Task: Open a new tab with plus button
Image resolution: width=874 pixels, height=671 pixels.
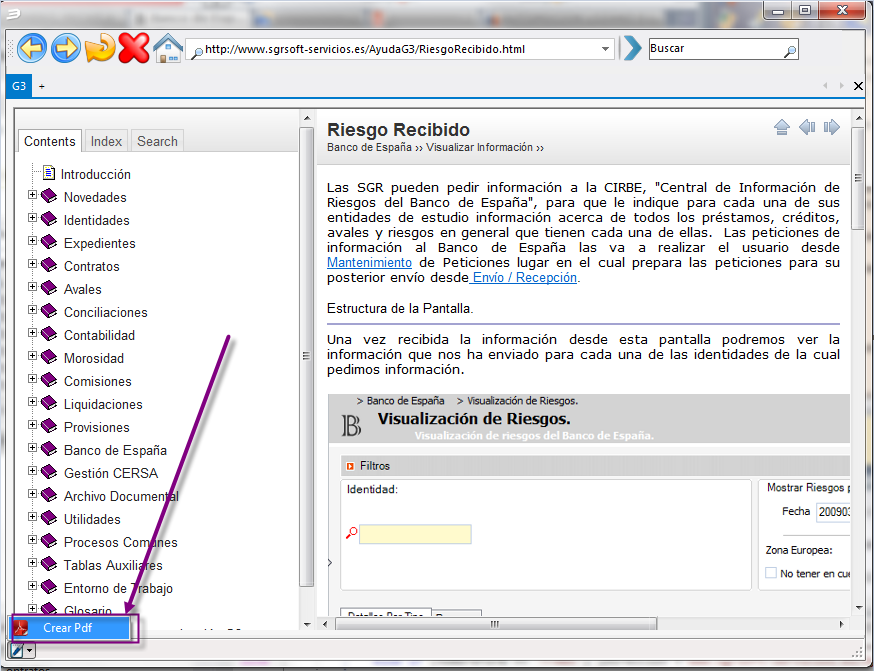Action: coord(42,86)
